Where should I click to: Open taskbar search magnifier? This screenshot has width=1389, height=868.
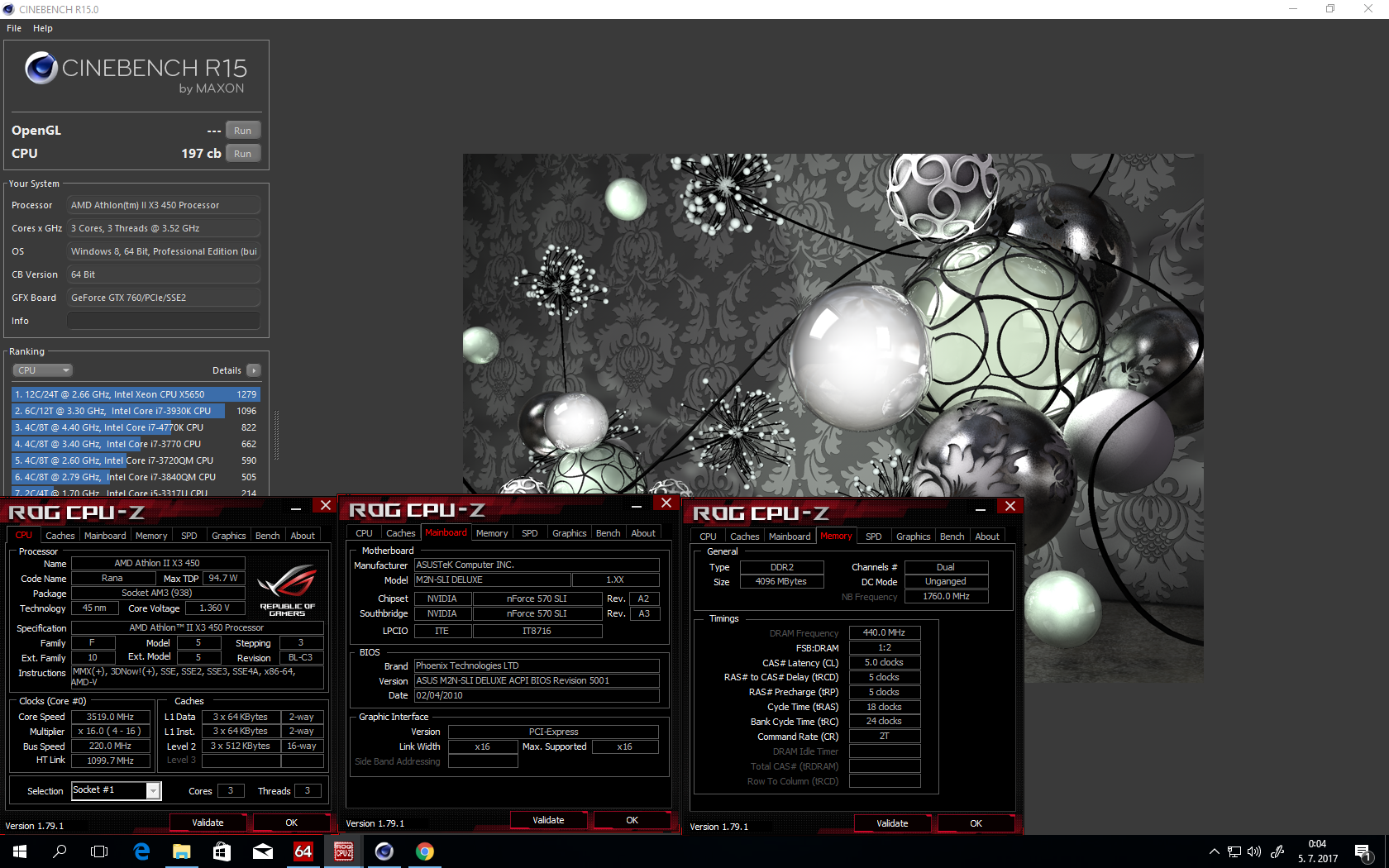[x=60, y=851]
